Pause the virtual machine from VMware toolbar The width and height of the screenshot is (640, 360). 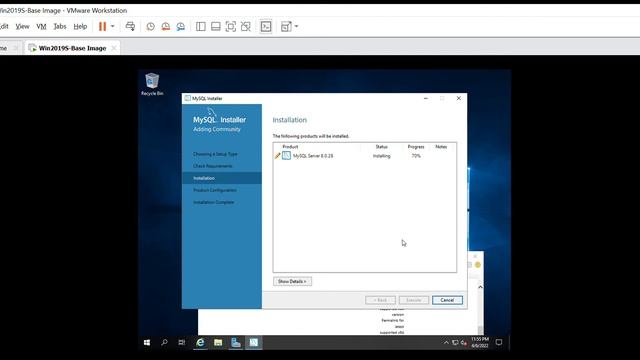pos(102,27)
